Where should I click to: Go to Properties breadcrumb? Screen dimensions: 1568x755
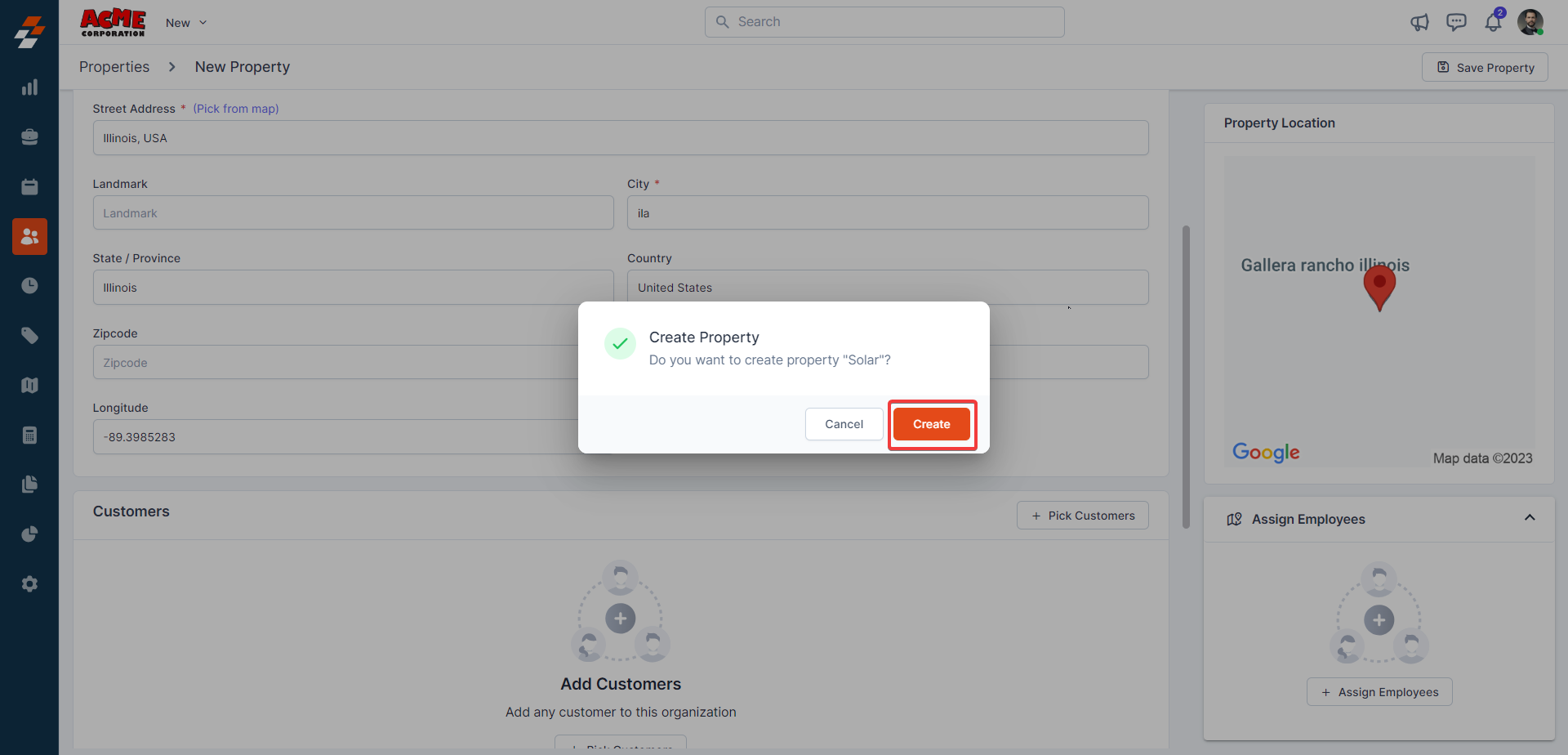click(x=114, y=67)
